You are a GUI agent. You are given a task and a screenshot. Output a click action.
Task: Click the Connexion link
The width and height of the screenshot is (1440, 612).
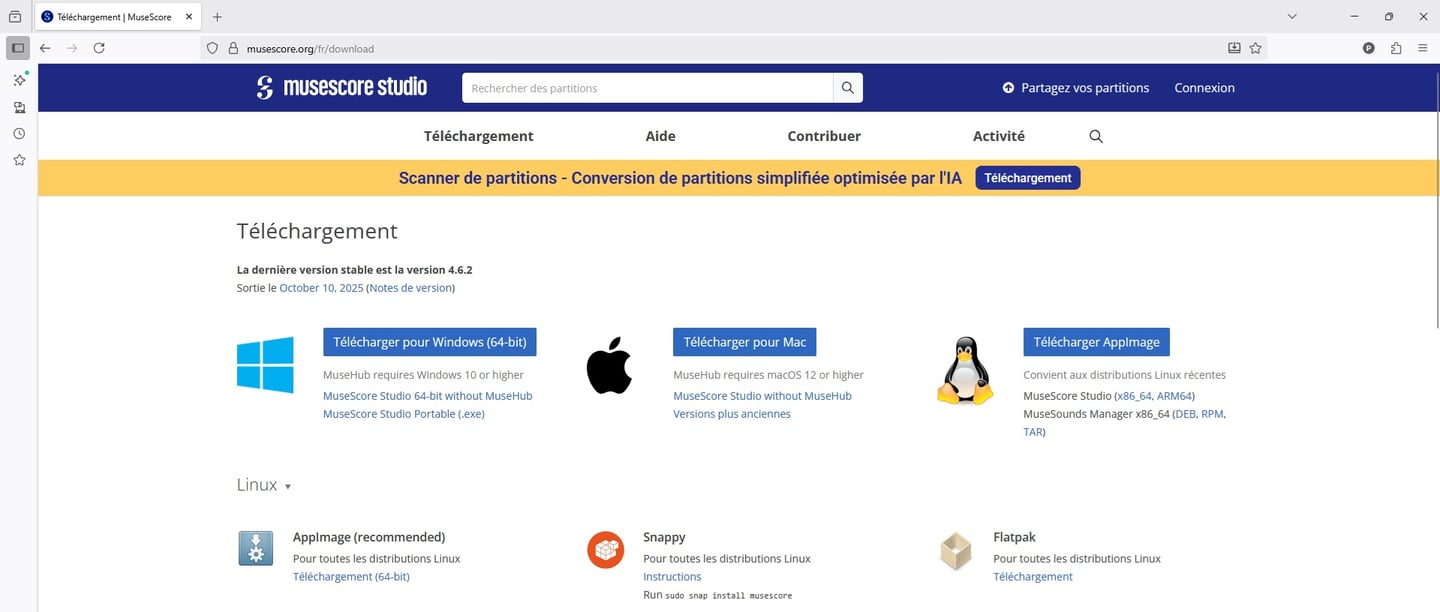point(1204,88)
